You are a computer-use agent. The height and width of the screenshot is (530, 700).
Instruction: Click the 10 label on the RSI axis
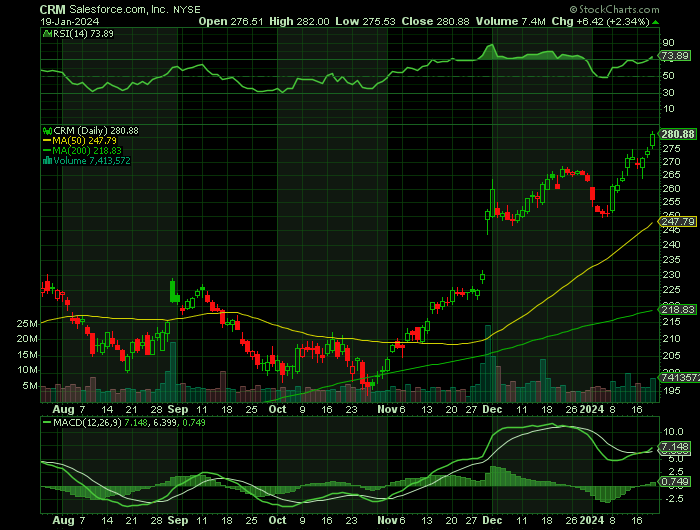(x=668, y=109)
